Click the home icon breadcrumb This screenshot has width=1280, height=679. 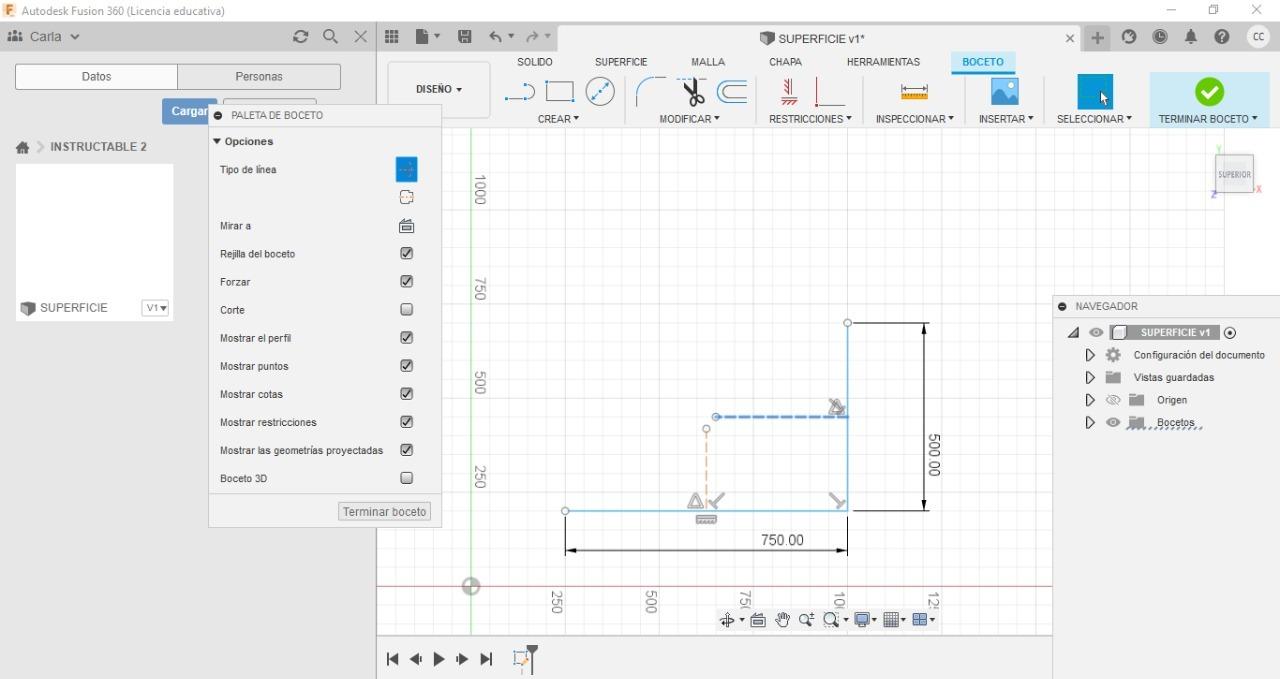point(22,147)
